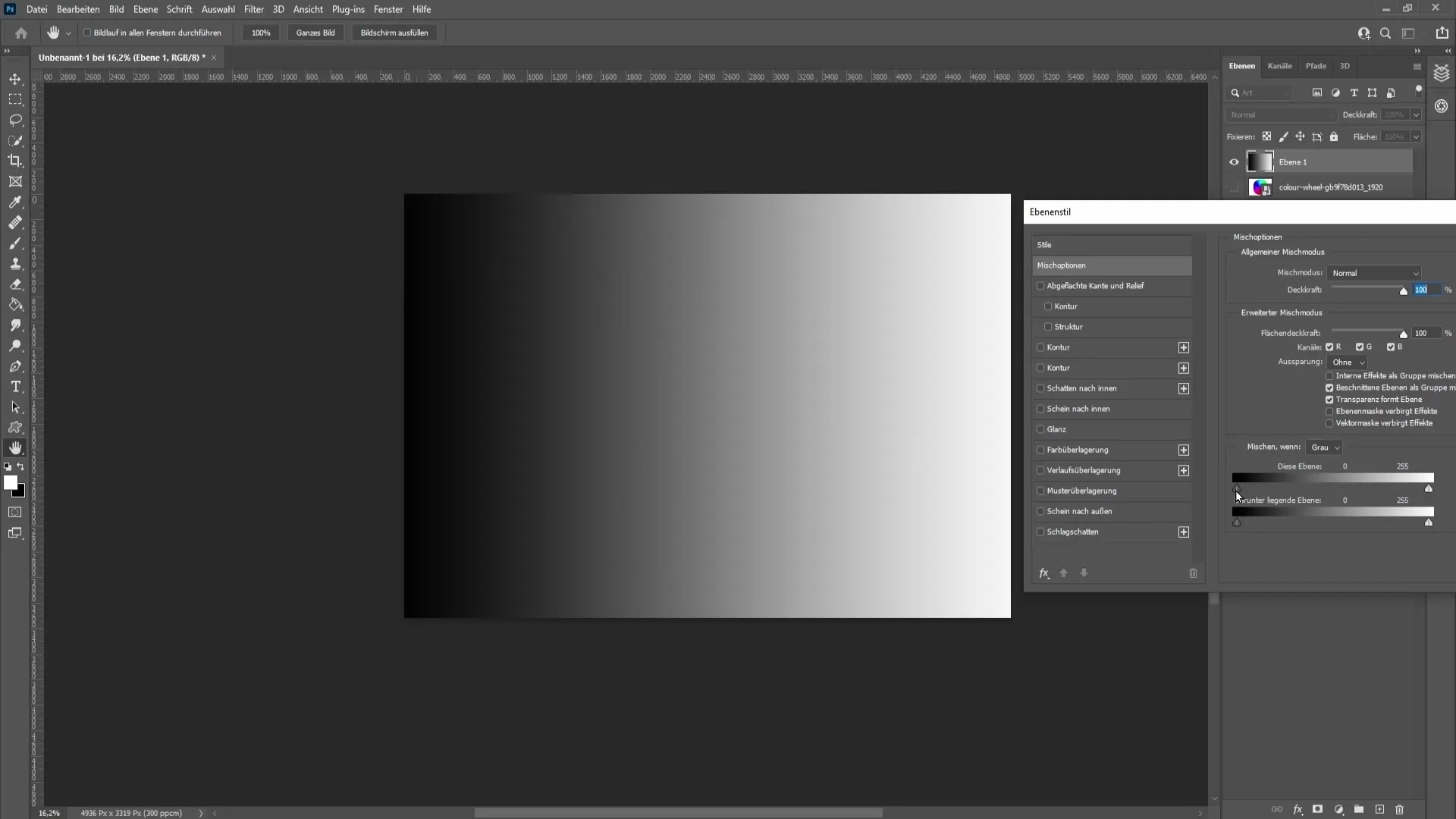Click Ebenen tab in panel
The width and height of the screenshot is (1456, 819).
(1242, 66)
